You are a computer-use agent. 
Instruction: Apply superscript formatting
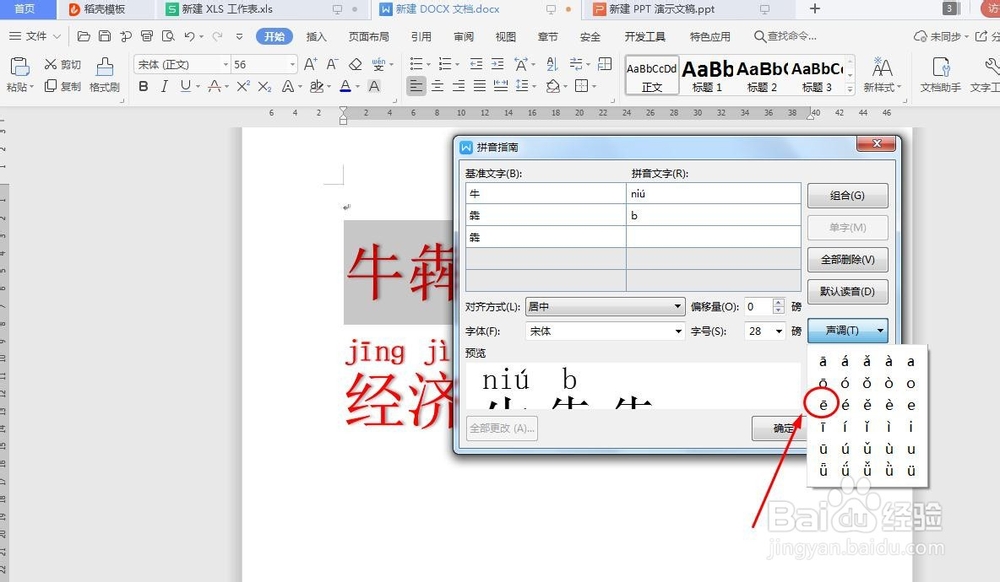coord(244,87)
